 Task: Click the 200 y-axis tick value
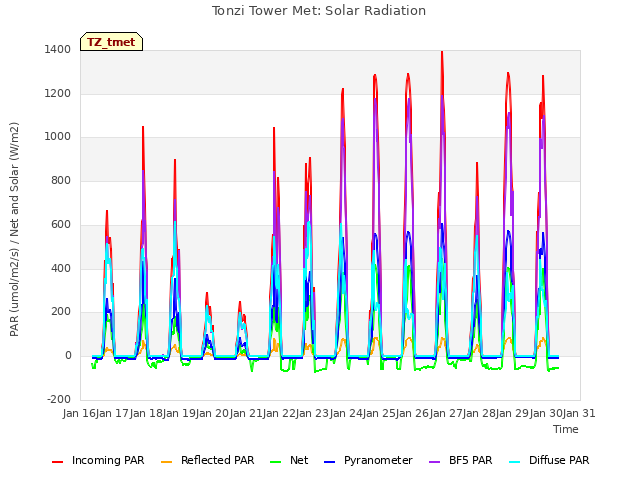click(x=61, y=311)
